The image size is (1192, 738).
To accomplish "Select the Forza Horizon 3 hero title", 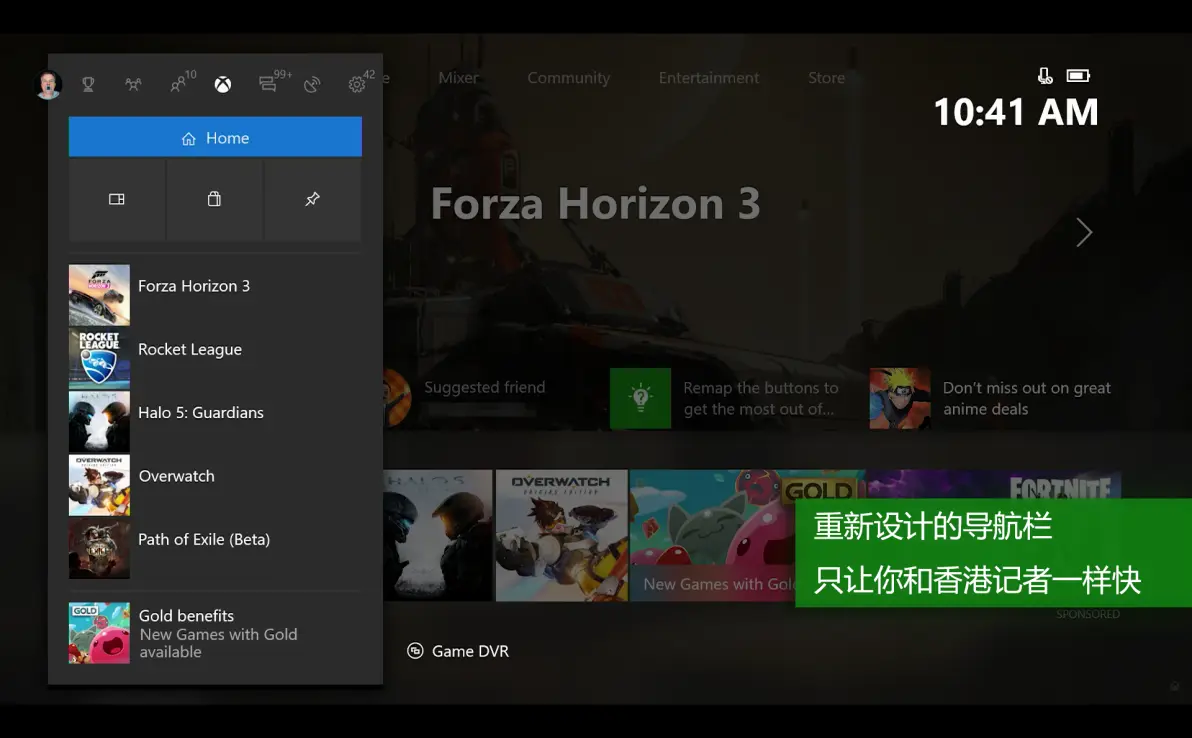I will click(x=595, y=204).
